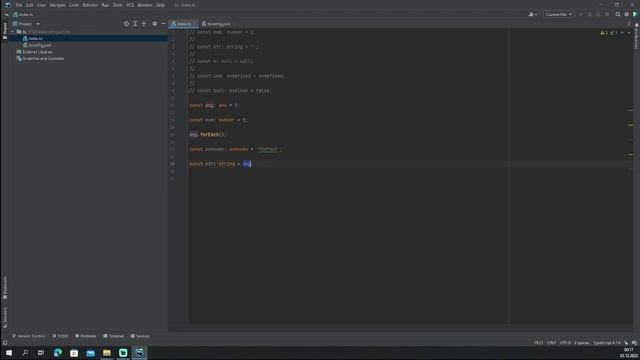Open Windows taskbar search

pyautogui.click(x=25, y=353)
